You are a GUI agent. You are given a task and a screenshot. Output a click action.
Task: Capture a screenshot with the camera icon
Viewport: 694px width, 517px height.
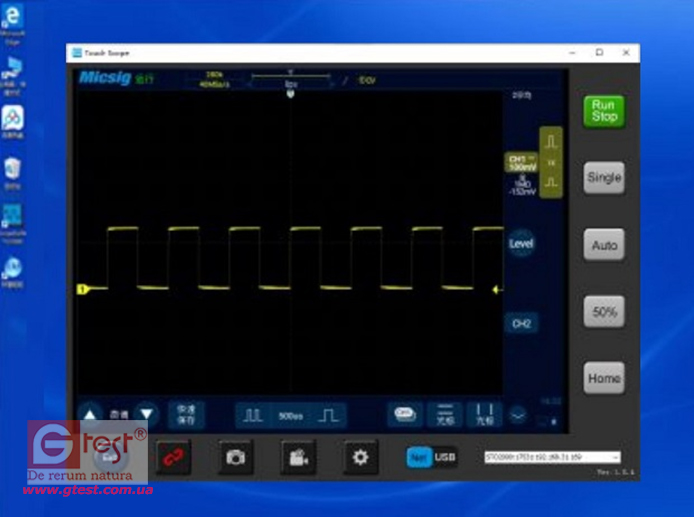coord(235,456)
